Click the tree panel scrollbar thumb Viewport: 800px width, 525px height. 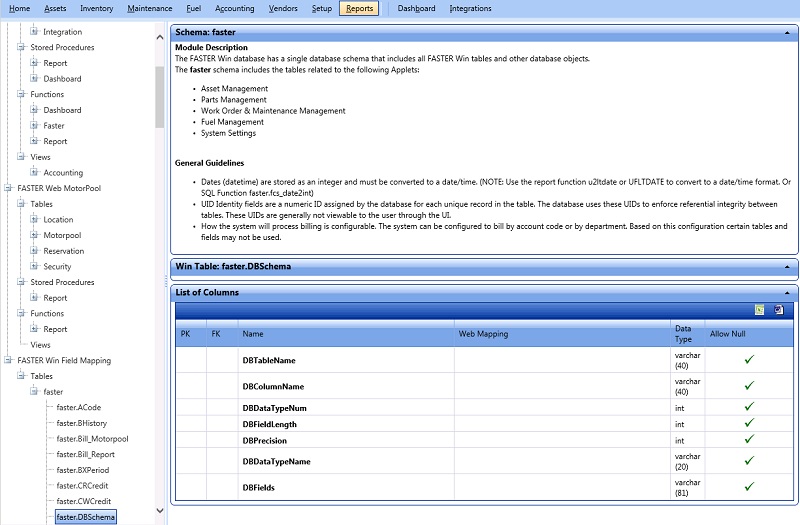(160, 97)
